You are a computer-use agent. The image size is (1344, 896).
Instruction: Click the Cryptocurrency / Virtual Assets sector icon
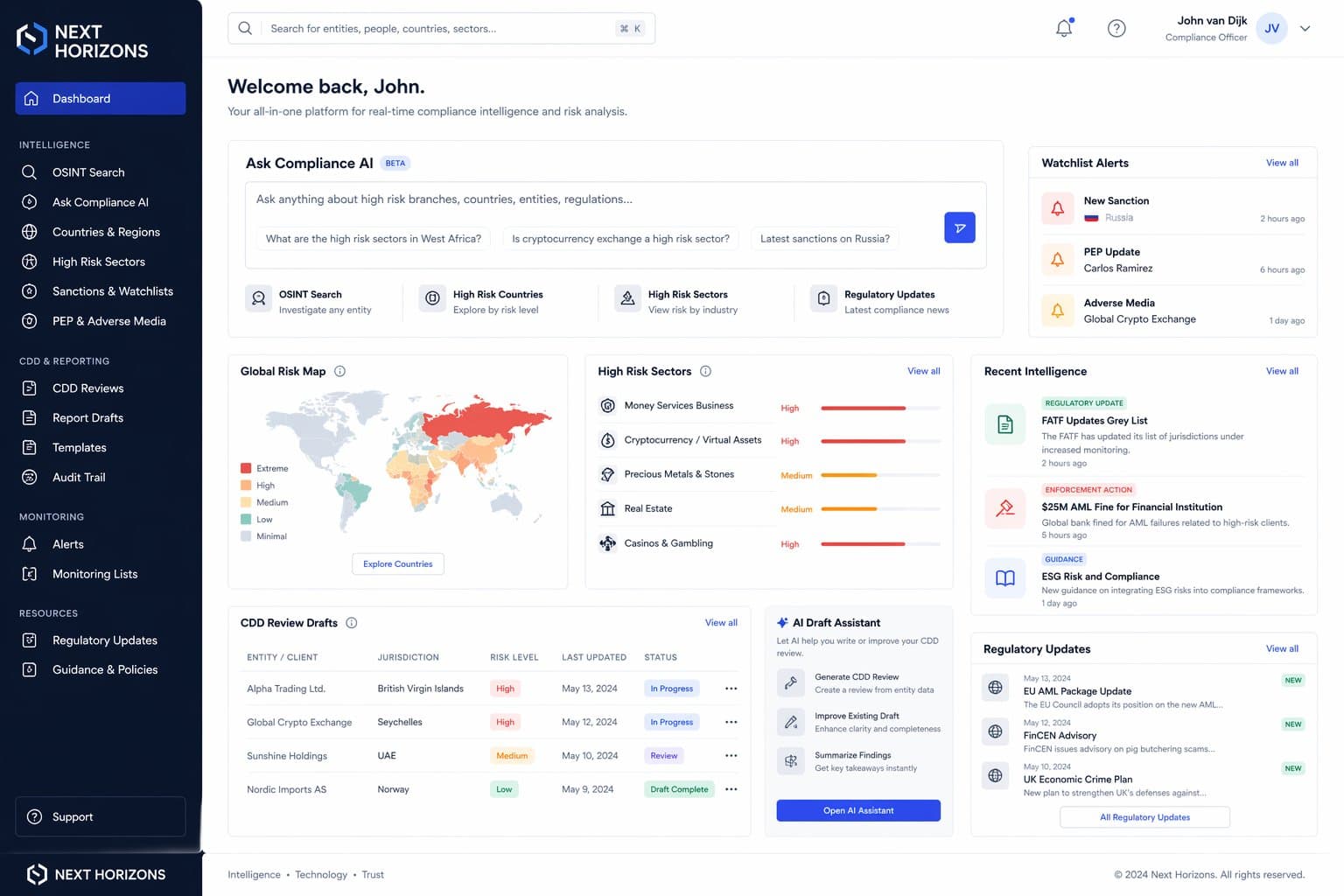[607, 440]
